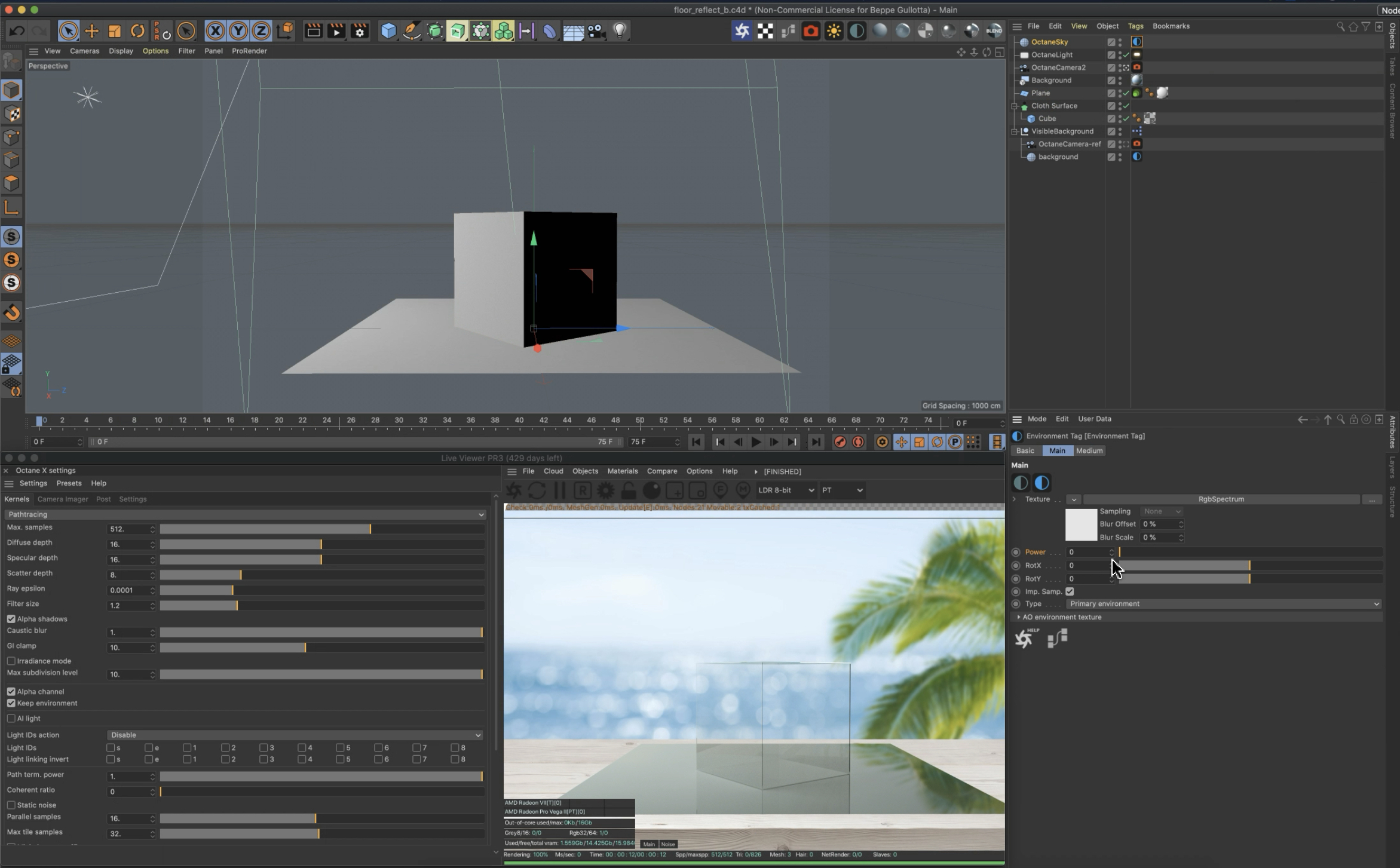Pause rendering in Live Viewer
The width and height of the screenshot is (1400, 868).
tap(560, 490)
